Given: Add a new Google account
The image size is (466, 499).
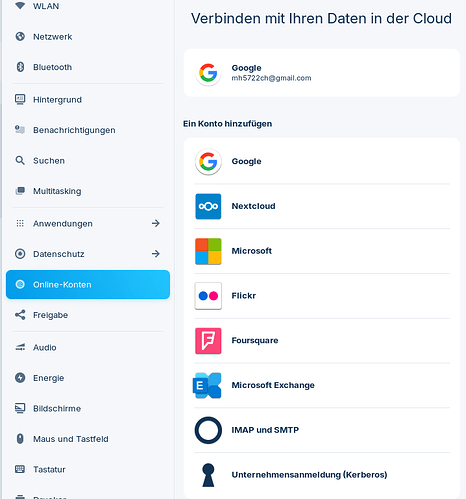Looking at the screenshot, I should (x=322, y=161).
